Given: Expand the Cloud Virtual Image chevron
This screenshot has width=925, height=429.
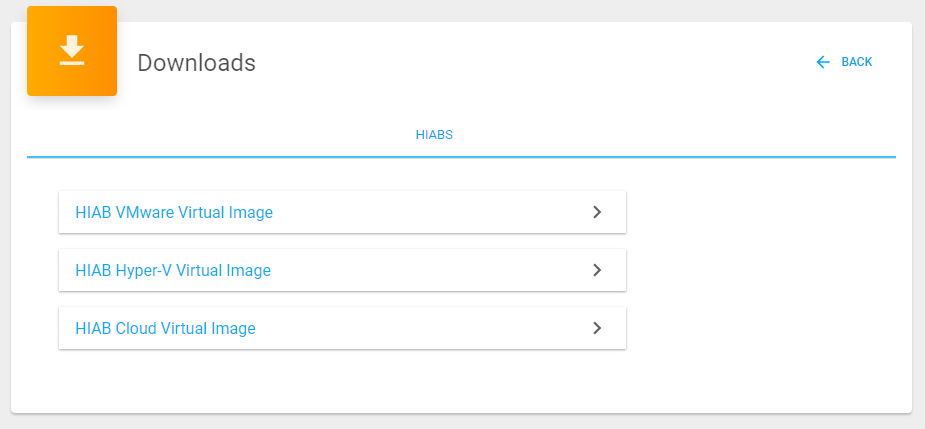Looking at the screenshot, I should [598, 328].
